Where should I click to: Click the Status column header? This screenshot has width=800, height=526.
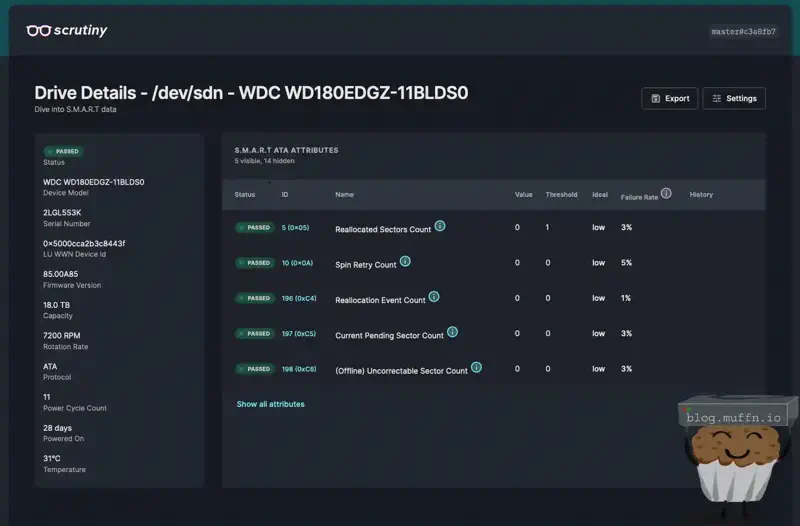[x=245, y=195]
